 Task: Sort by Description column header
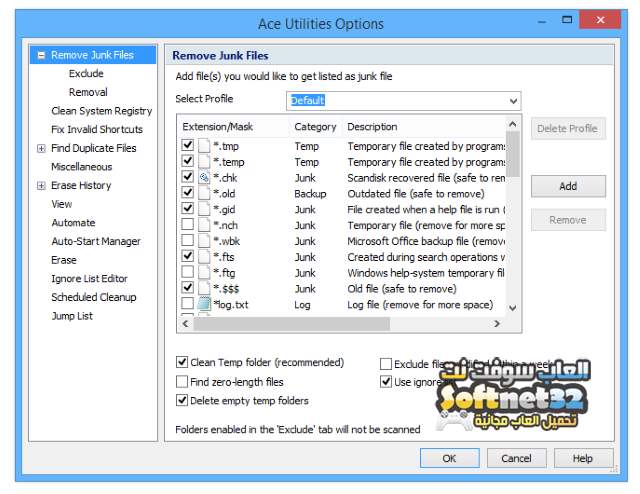click(424, 127)
